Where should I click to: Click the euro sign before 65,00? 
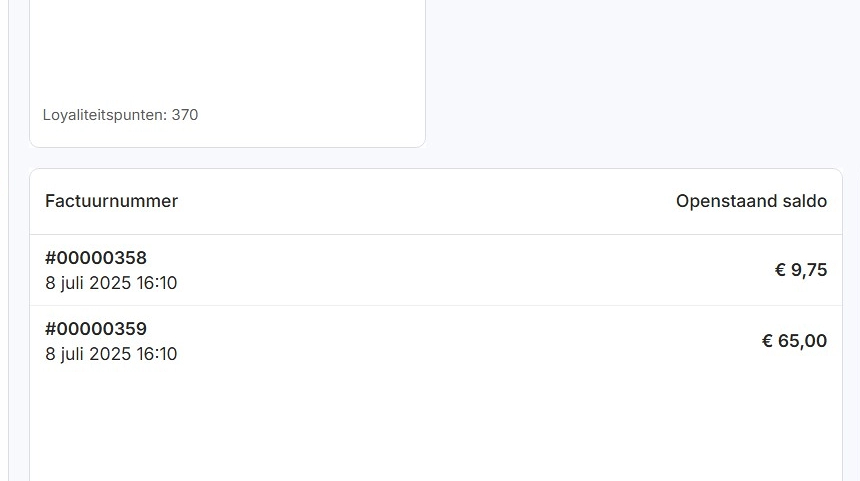767,341
